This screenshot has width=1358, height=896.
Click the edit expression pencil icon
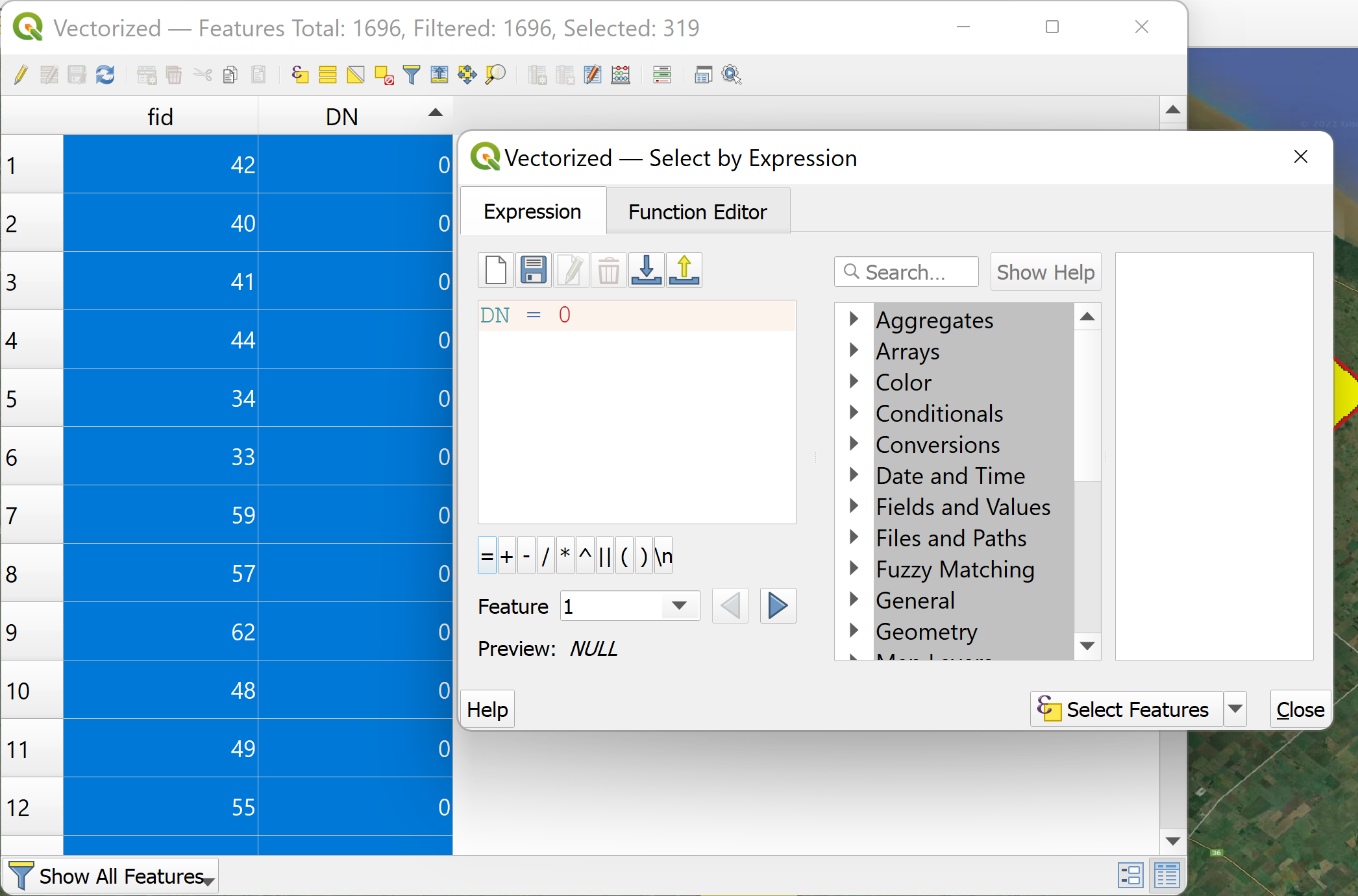[x=571, y=271]
